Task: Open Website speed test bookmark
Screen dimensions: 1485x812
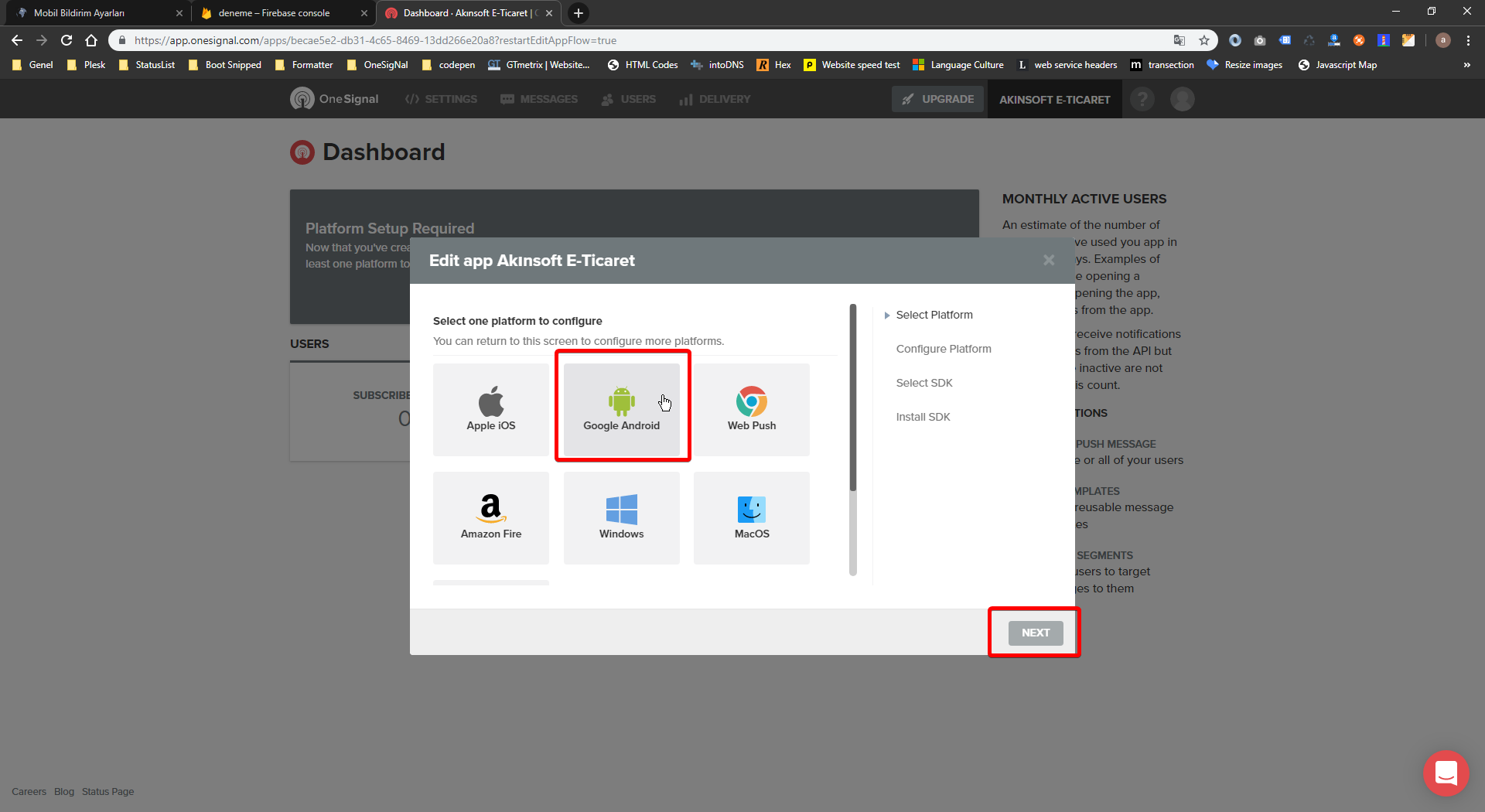Action: point(852,65)
